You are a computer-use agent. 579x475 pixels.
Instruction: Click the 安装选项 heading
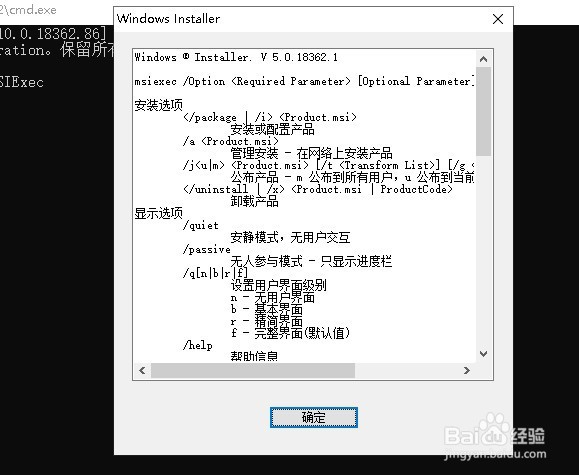pyautogui.click(x=158, y=105)
